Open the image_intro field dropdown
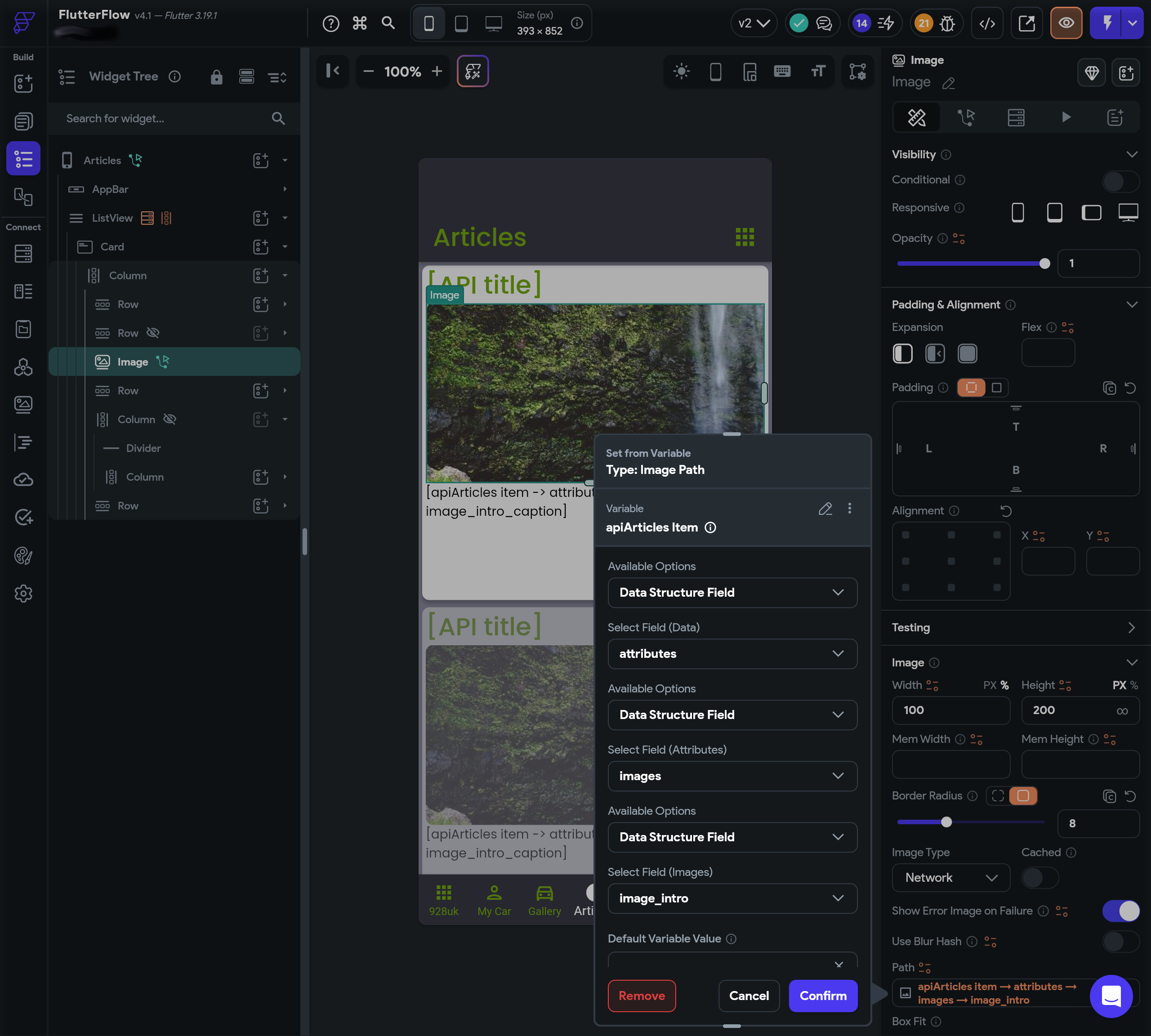Image resolution: width=1151 pixels, height=1036 pixels. coord(732,898)
